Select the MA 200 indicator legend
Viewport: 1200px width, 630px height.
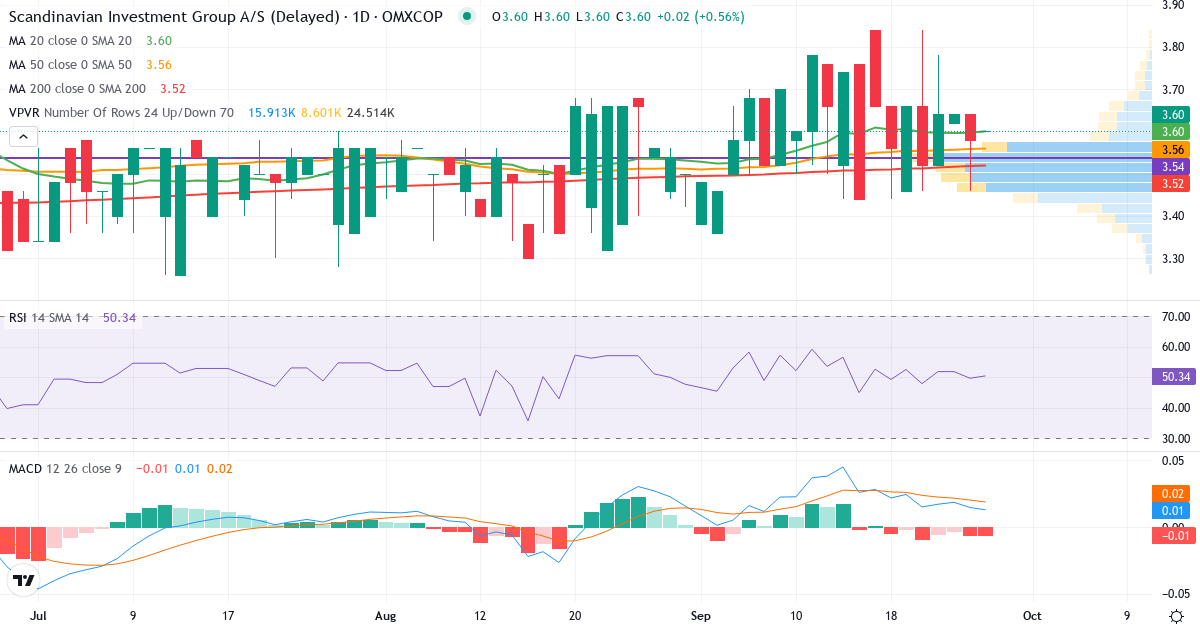coord(76,89)
